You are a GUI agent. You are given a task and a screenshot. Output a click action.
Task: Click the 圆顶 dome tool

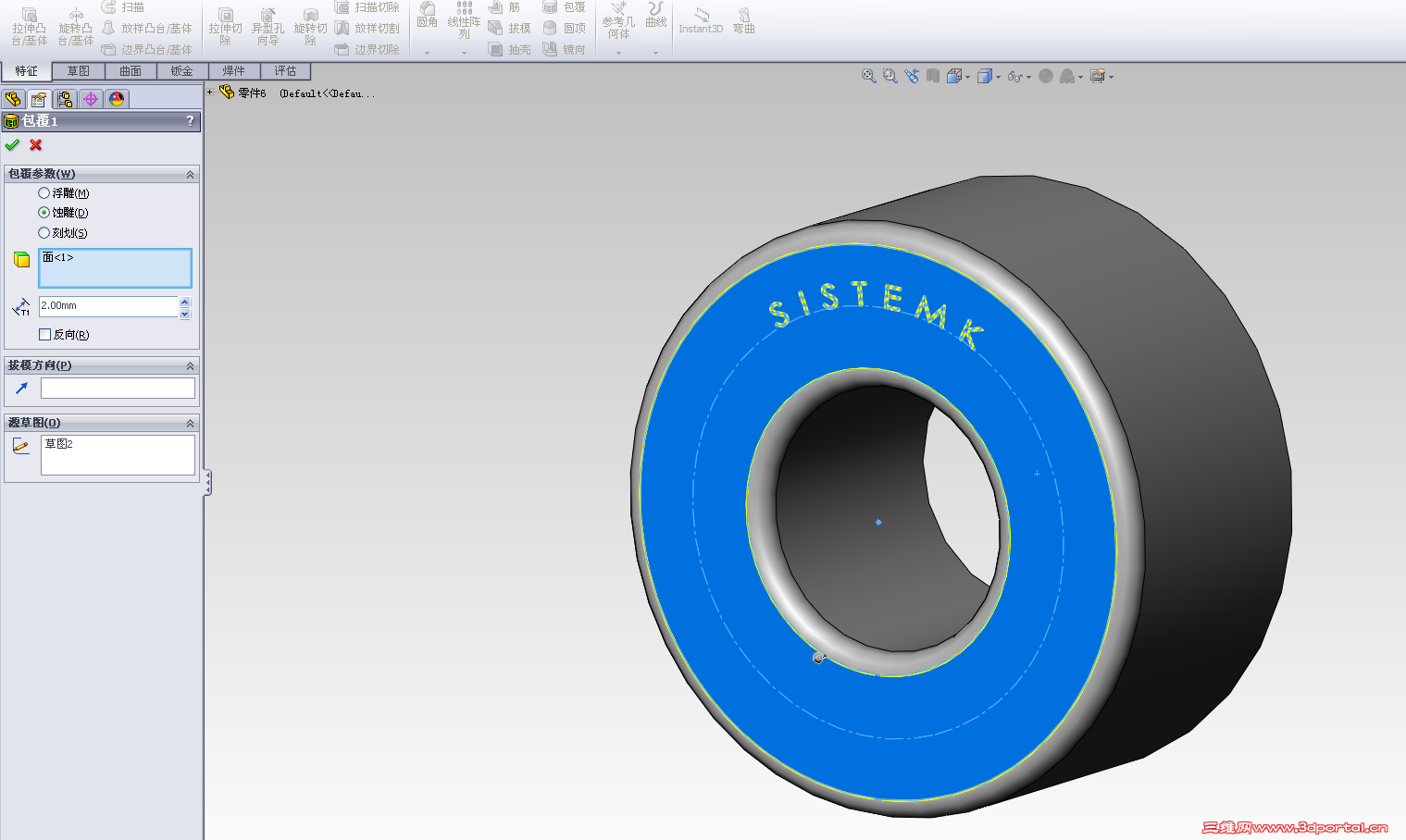[565, 28]
